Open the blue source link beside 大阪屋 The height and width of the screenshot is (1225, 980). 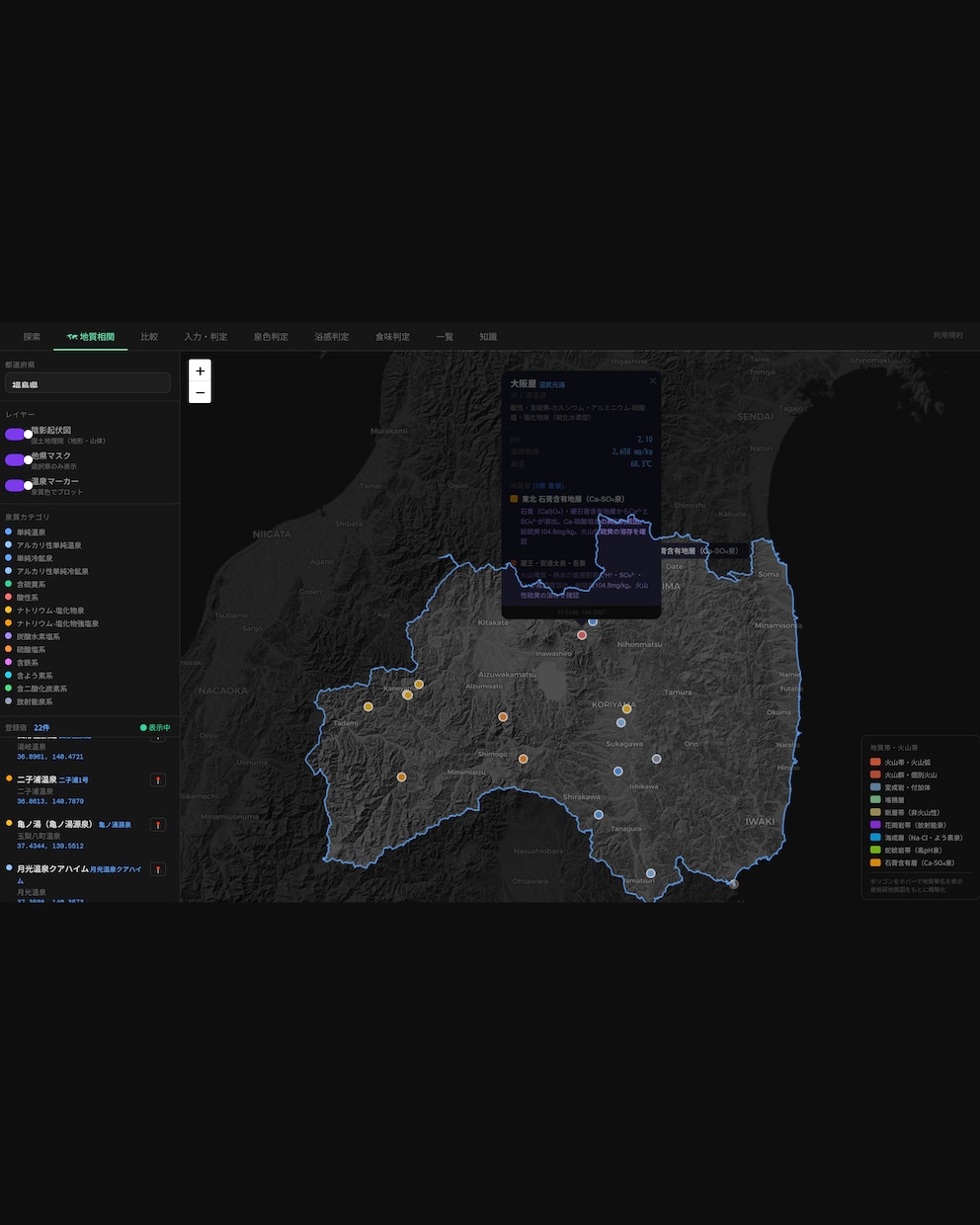[552, 384]
